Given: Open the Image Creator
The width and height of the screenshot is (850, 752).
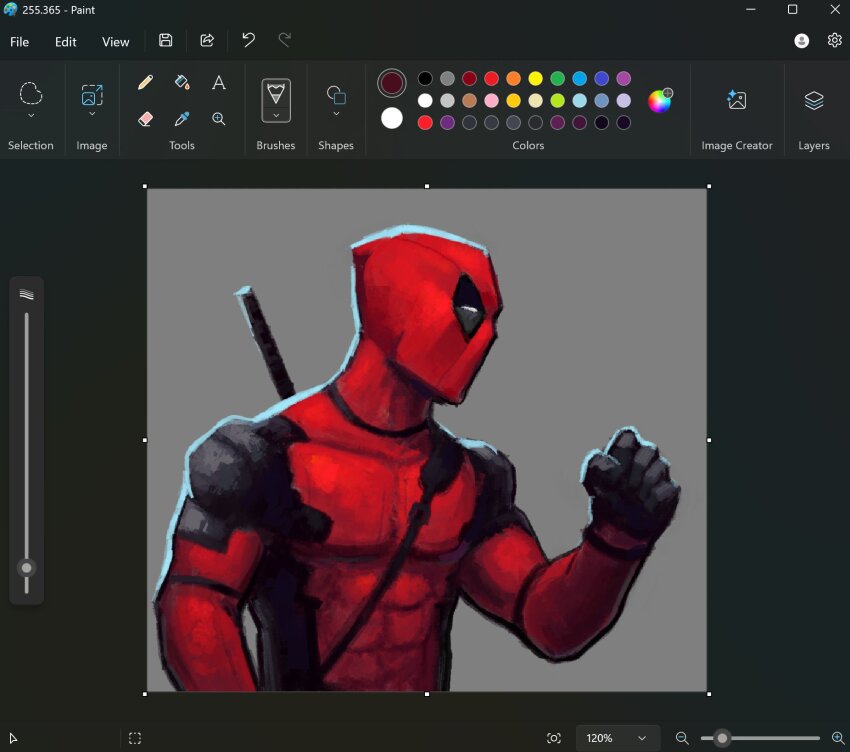Looking at the screenshot, I should click(736, 100).
